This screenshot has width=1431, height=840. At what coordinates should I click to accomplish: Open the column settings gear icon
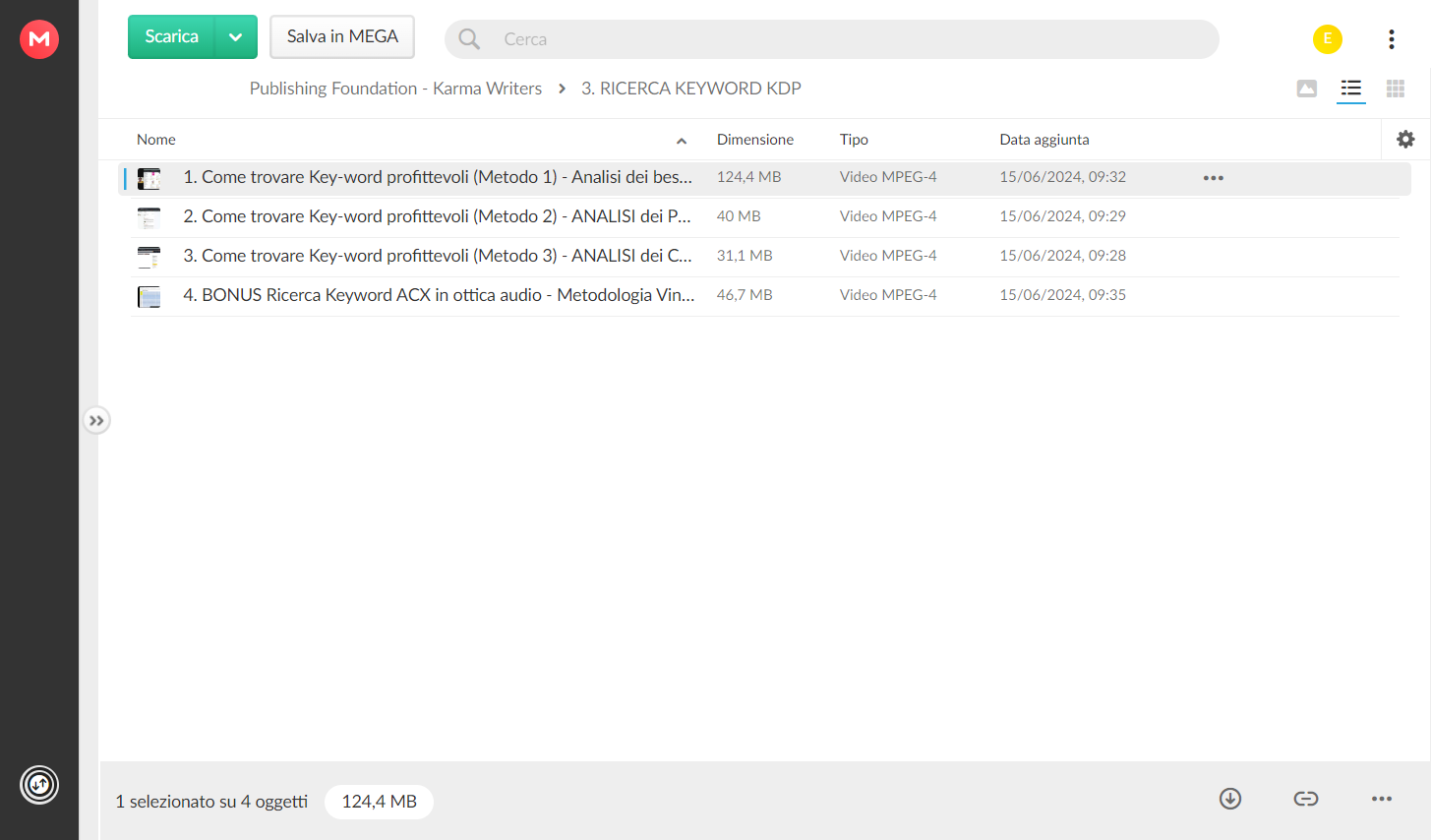pos(1406,140)
